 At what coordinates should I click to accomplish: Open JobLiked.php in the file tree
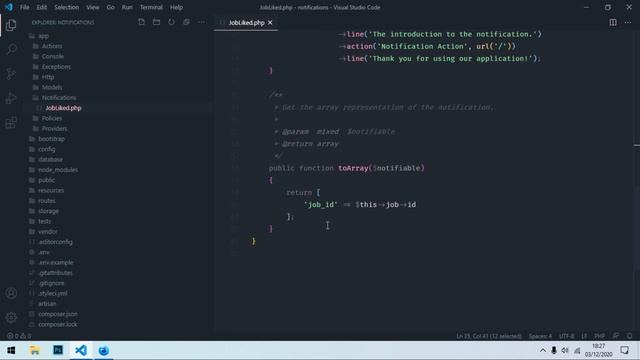[x=63, y=108]
